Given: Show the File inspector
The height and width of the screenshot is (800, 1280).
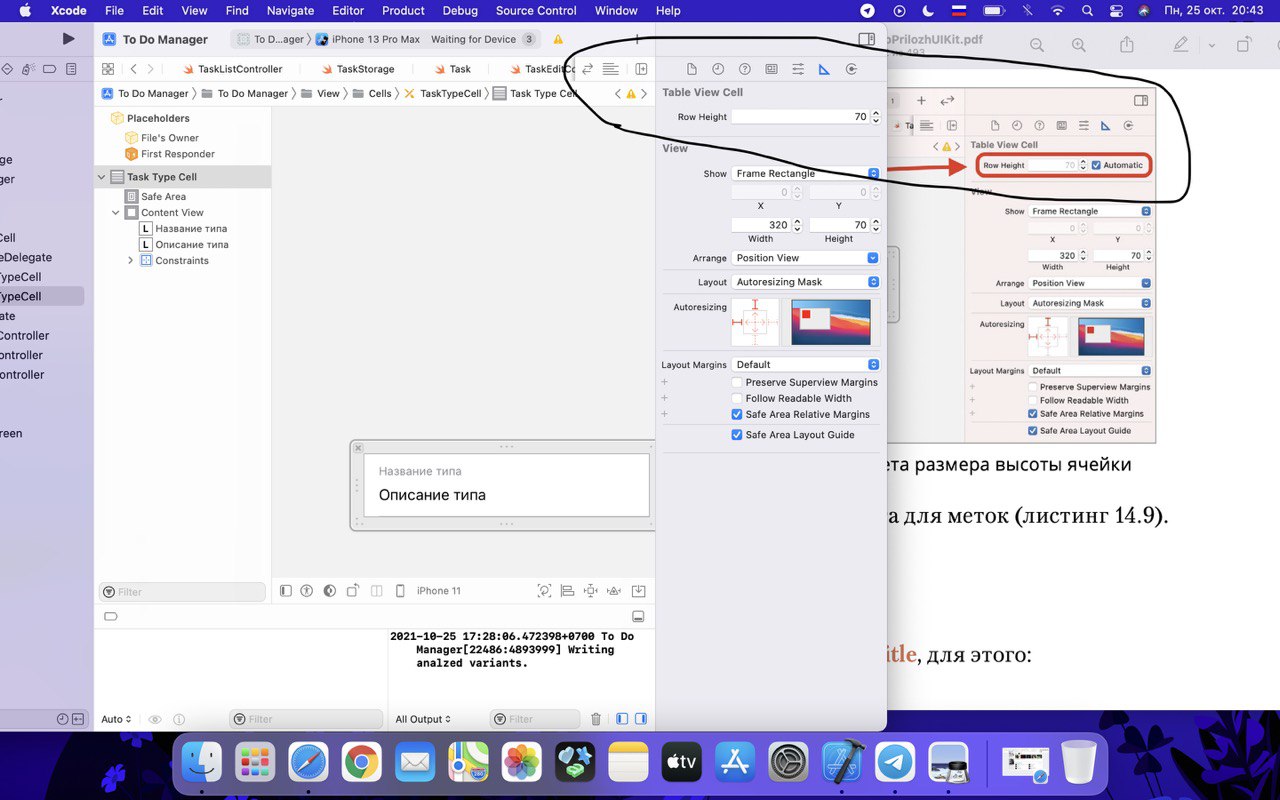Looking at the screenshot, I should tap(691, 69).
